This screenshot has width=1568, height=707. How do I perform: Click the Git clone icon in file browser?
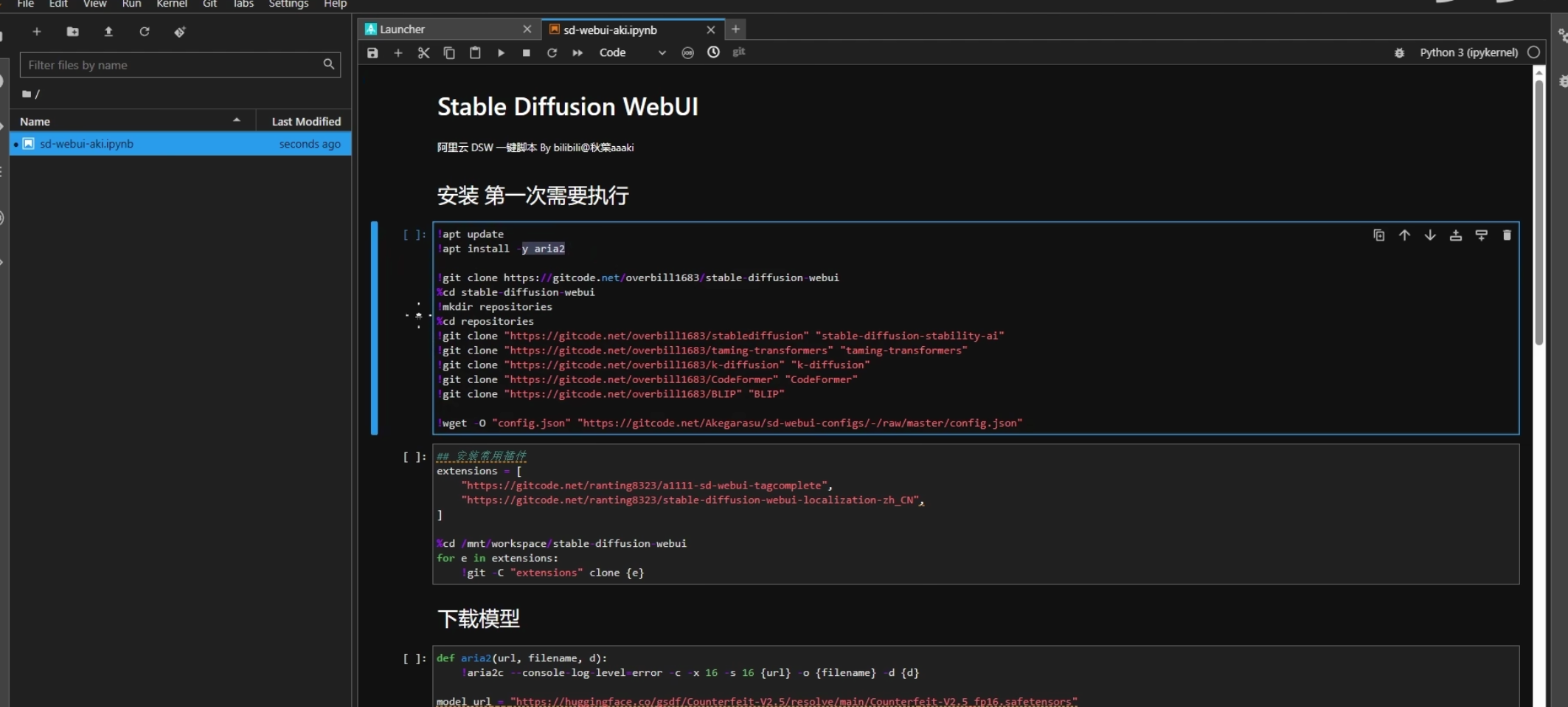(180, 32)
